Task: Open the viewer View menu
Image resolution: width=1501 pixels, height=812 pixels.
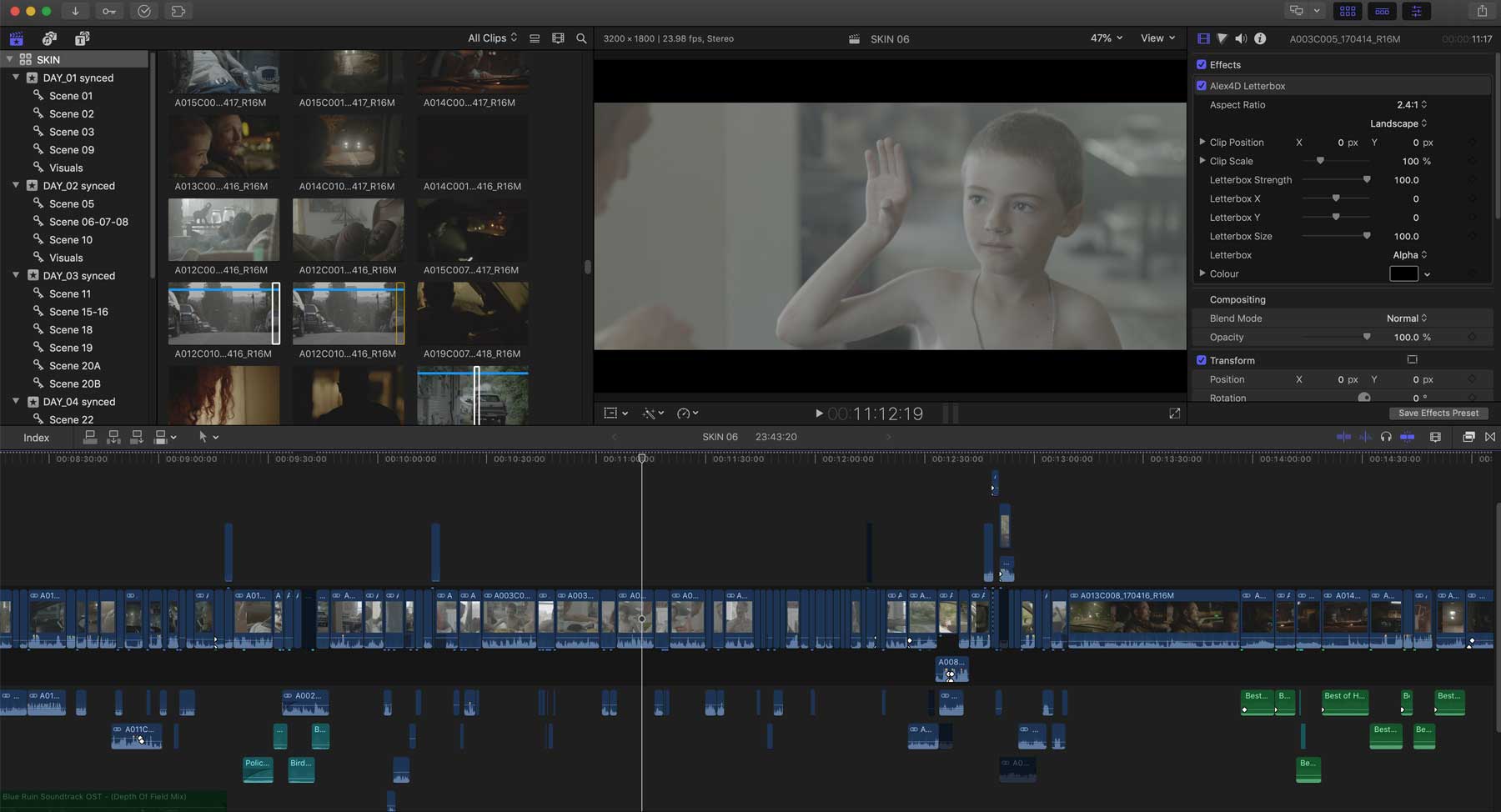Action: 1157,38
